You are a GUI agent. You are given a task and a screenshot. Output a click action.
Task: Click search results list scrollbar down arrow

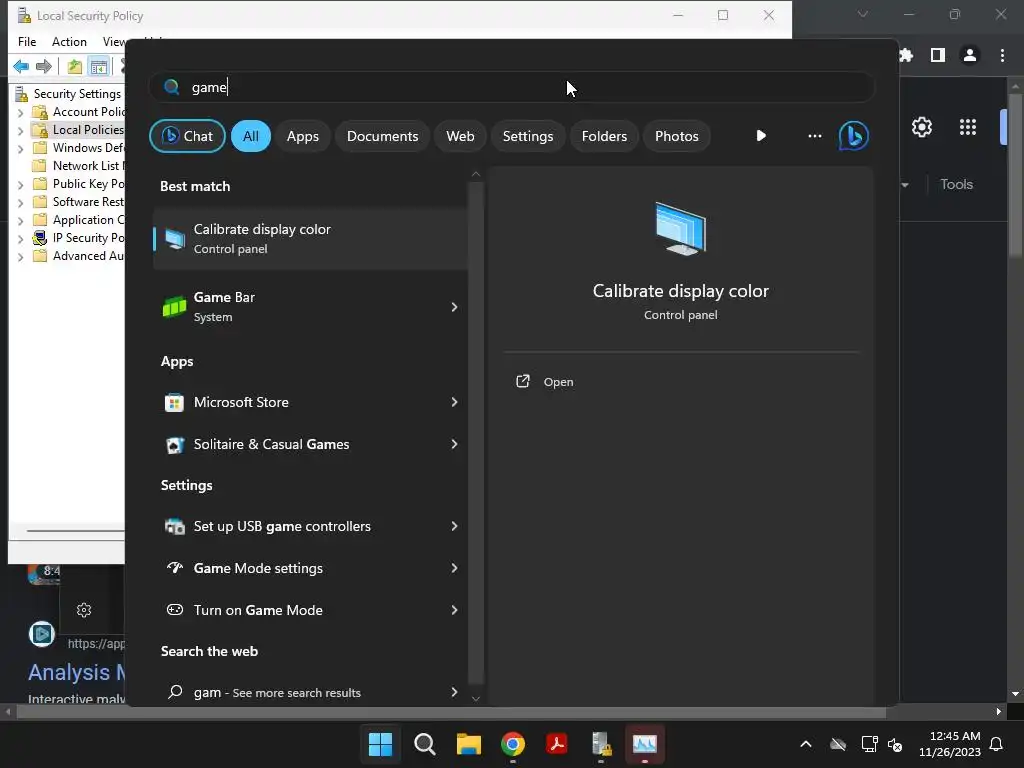[x=475, y=699]
